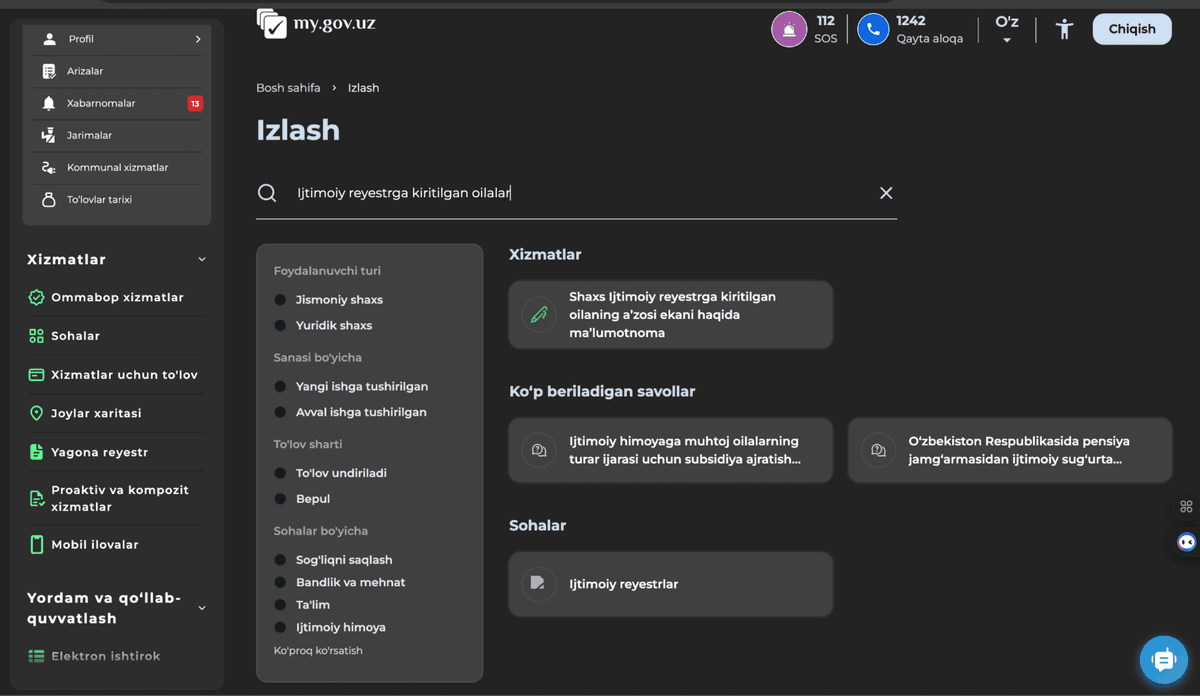
Task: Collapse the Xizmatlar section chevron
Action: pos(202,260)
